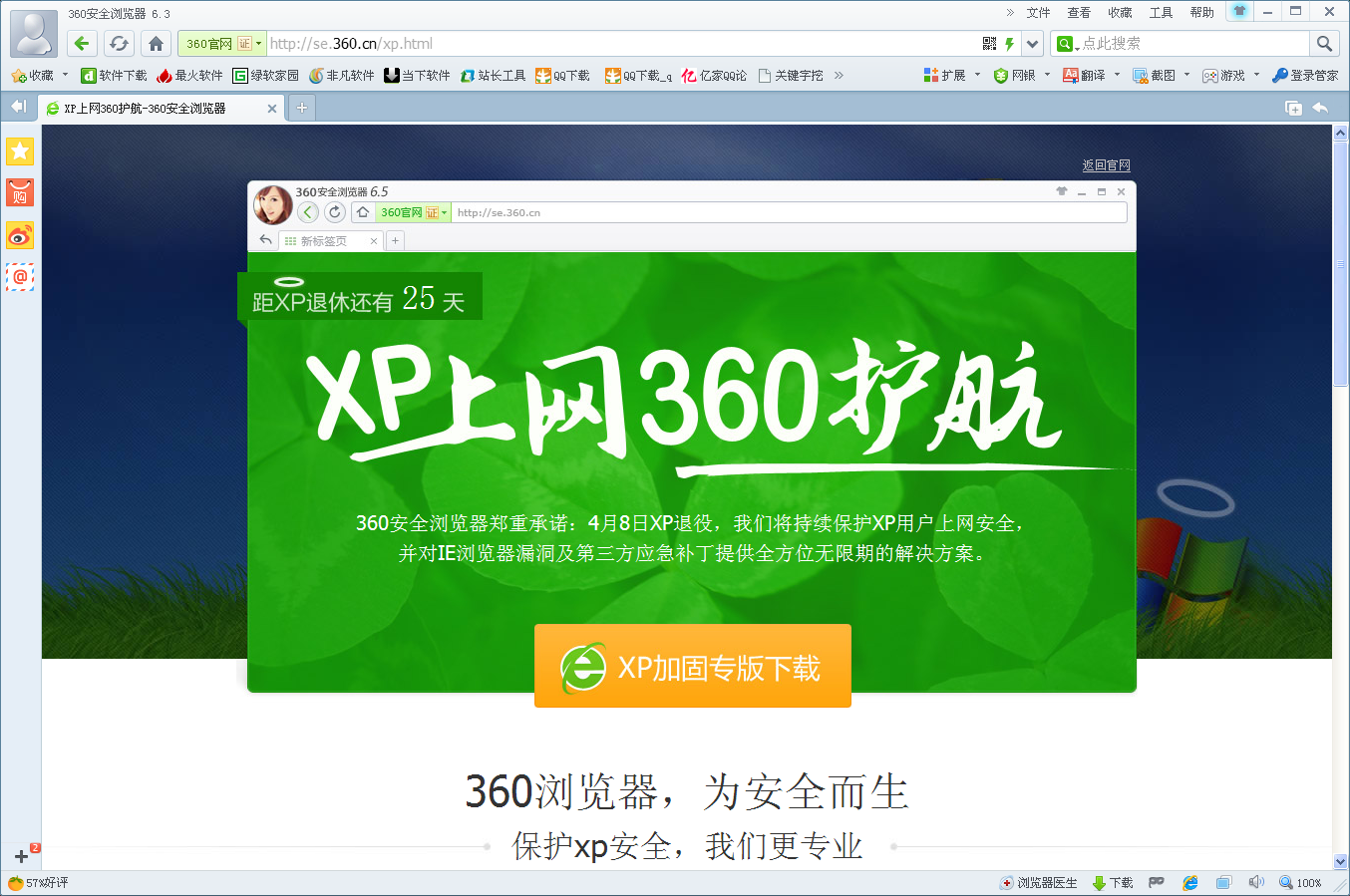1350x896 pixels.
Task: Click the page scrollbar down arrow
Action: (1341, 862)
